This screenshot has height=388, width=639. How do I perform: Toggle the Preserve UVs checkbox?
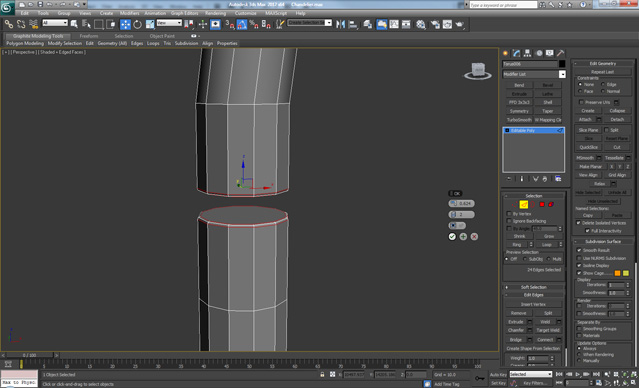[x=581, y=102]
